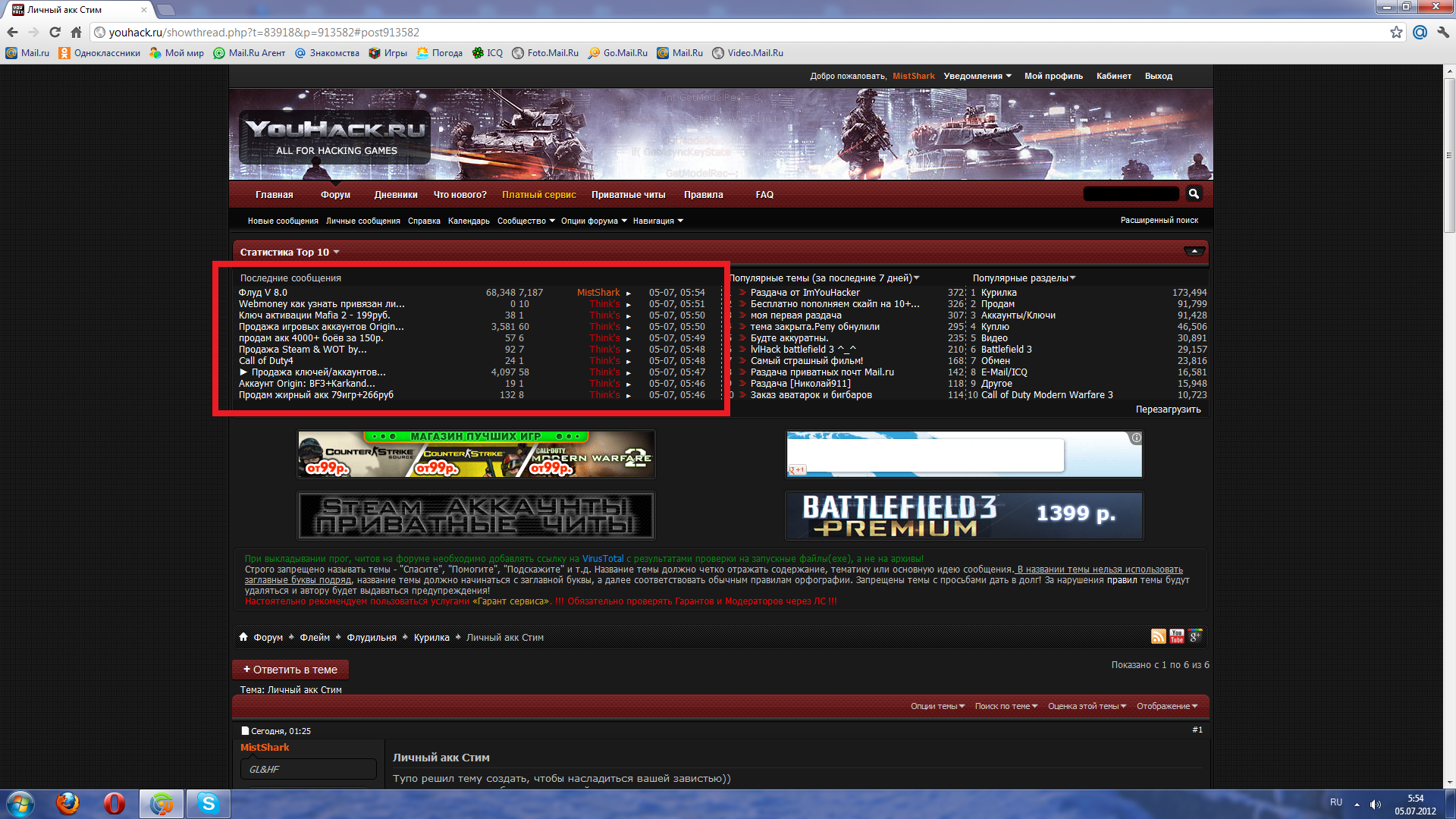This screenshot has height=819, width=1456.
Task: Select the Форум menu tab
Action: 335,195
